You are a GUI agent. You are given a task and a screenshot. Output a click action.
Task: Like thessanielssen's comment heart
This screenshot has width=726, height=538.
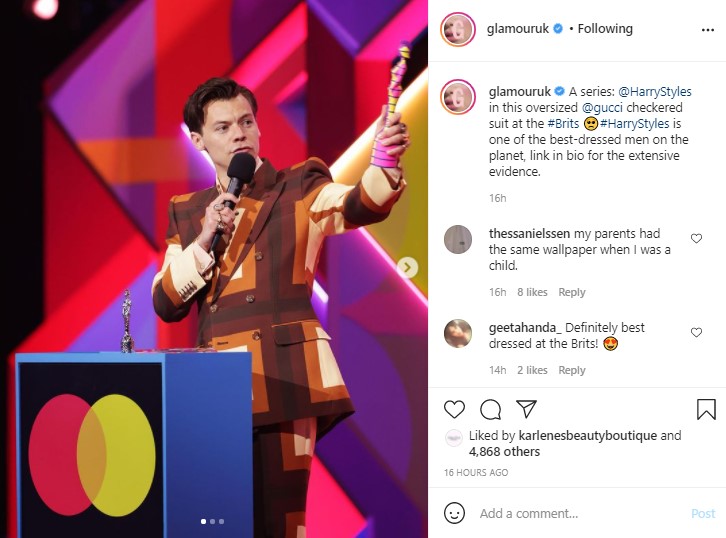click(x=696, y=238)
